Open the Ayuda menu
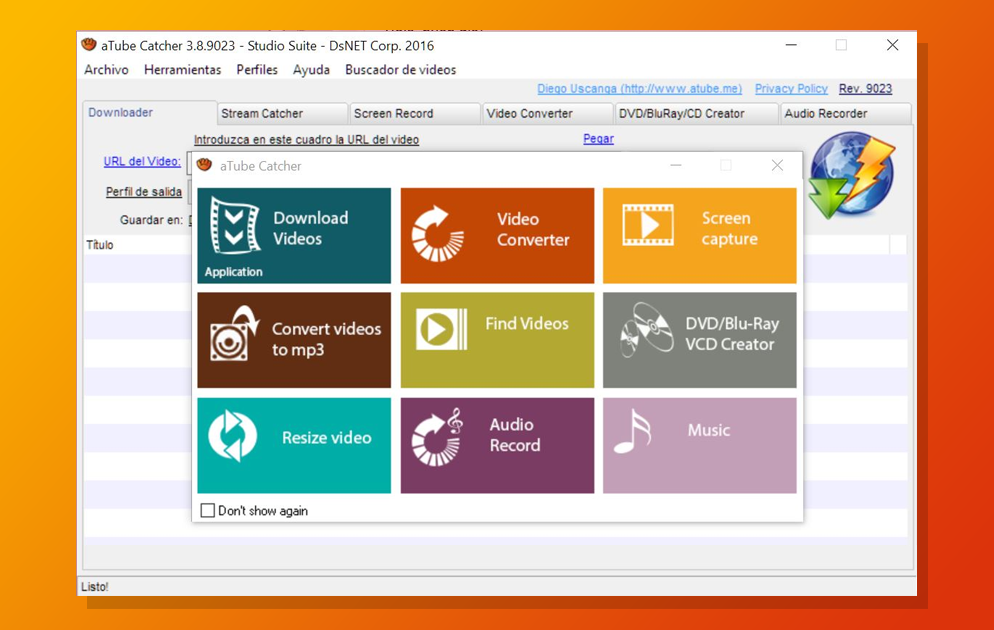Image resolution: width=994 pixels, height=630 pixels. click(x=311, y=70)
